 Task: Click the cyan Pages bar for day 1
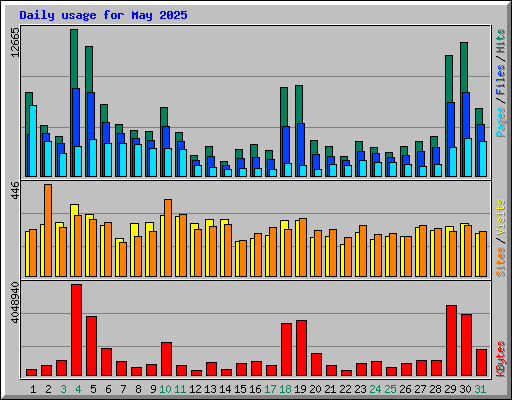(x=33, y=141)
